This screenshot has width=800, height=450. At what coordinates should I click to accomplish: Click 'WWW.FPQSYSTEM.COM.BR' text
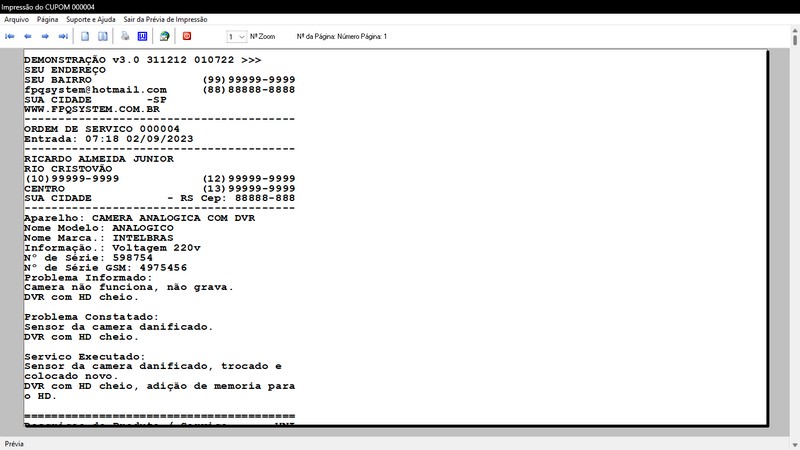pos(92,109)
